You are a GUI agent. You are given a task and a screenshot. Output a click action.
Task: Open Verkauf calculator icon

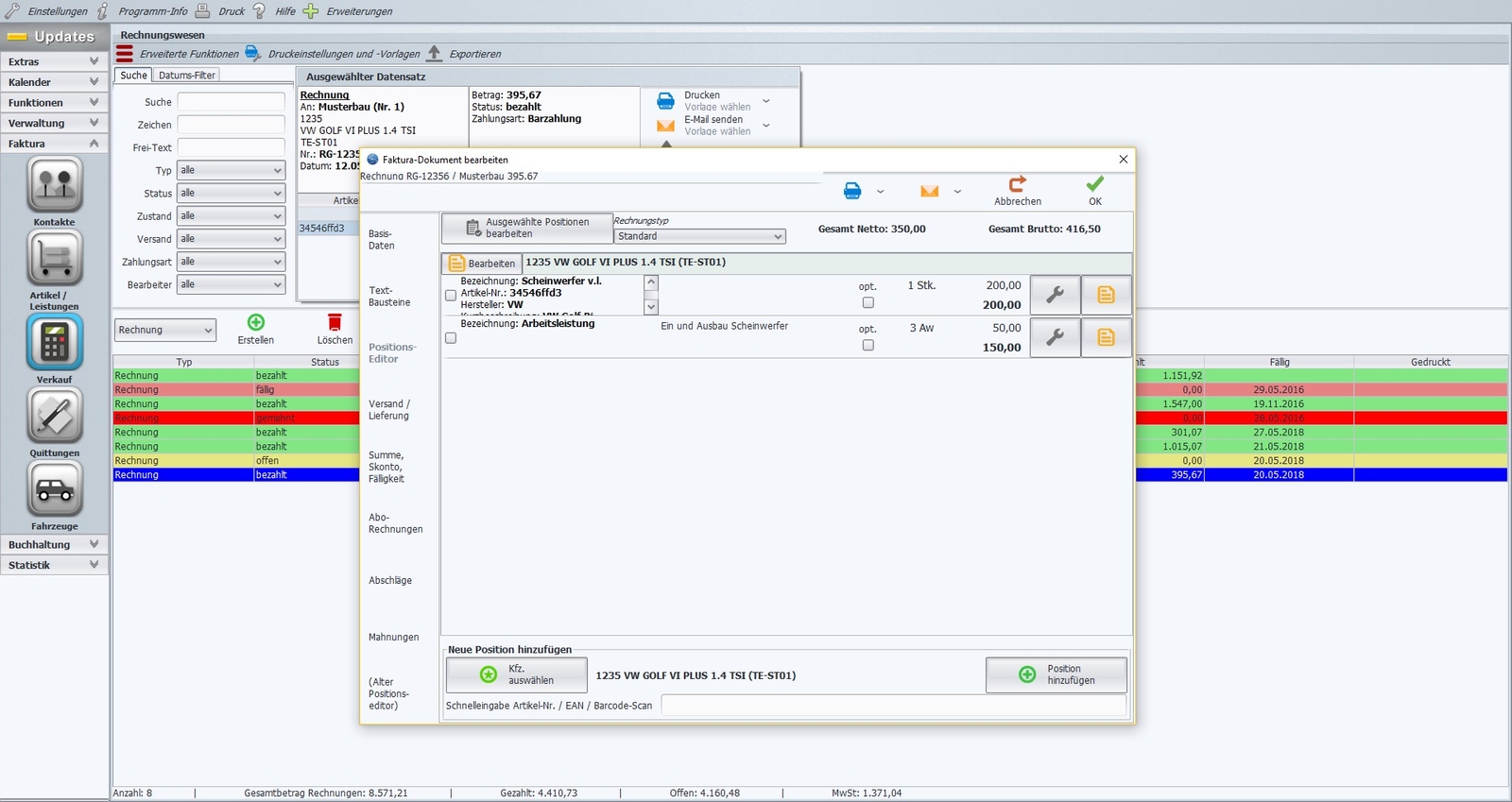pyautogui.click(x=55, y=342)
